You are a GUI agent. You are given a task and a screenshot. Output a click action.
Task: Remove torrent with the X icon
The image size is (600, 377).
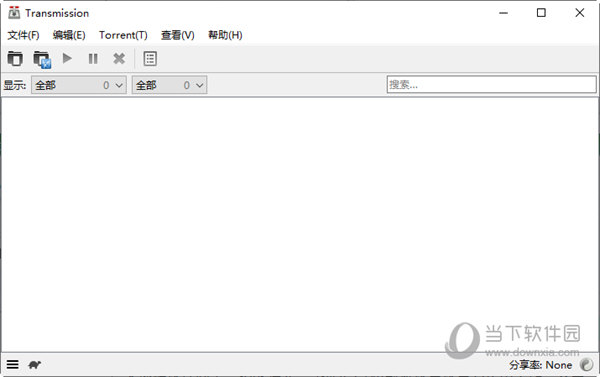pos(119,59)
